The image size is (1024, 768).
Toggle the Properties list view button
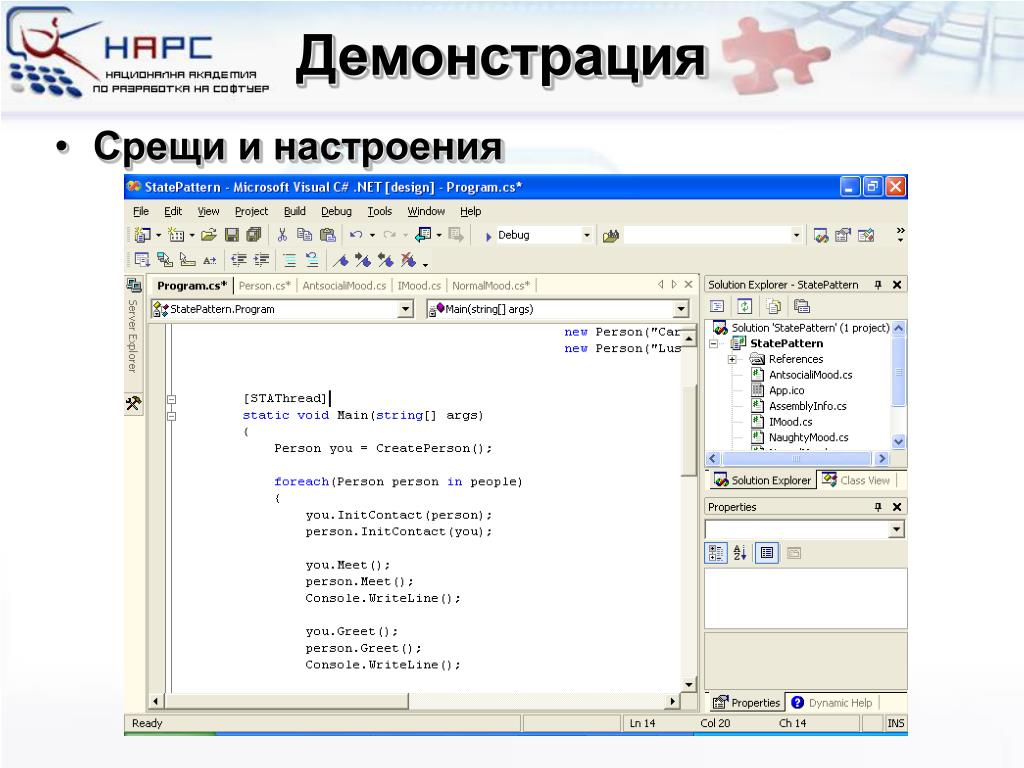tap(767, 553)
